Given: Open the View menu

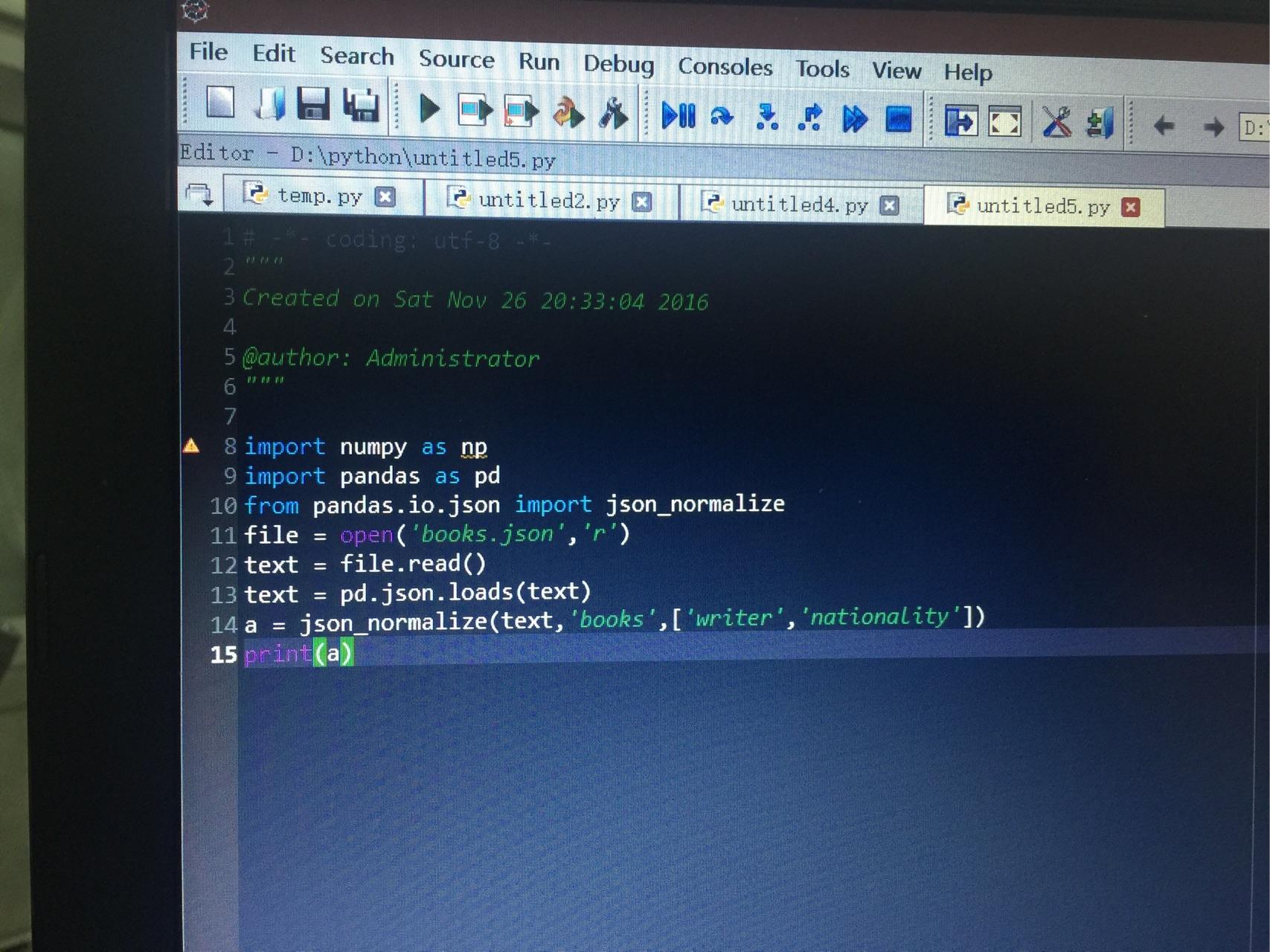Looking at the screenshot, I should pos(897,71).
